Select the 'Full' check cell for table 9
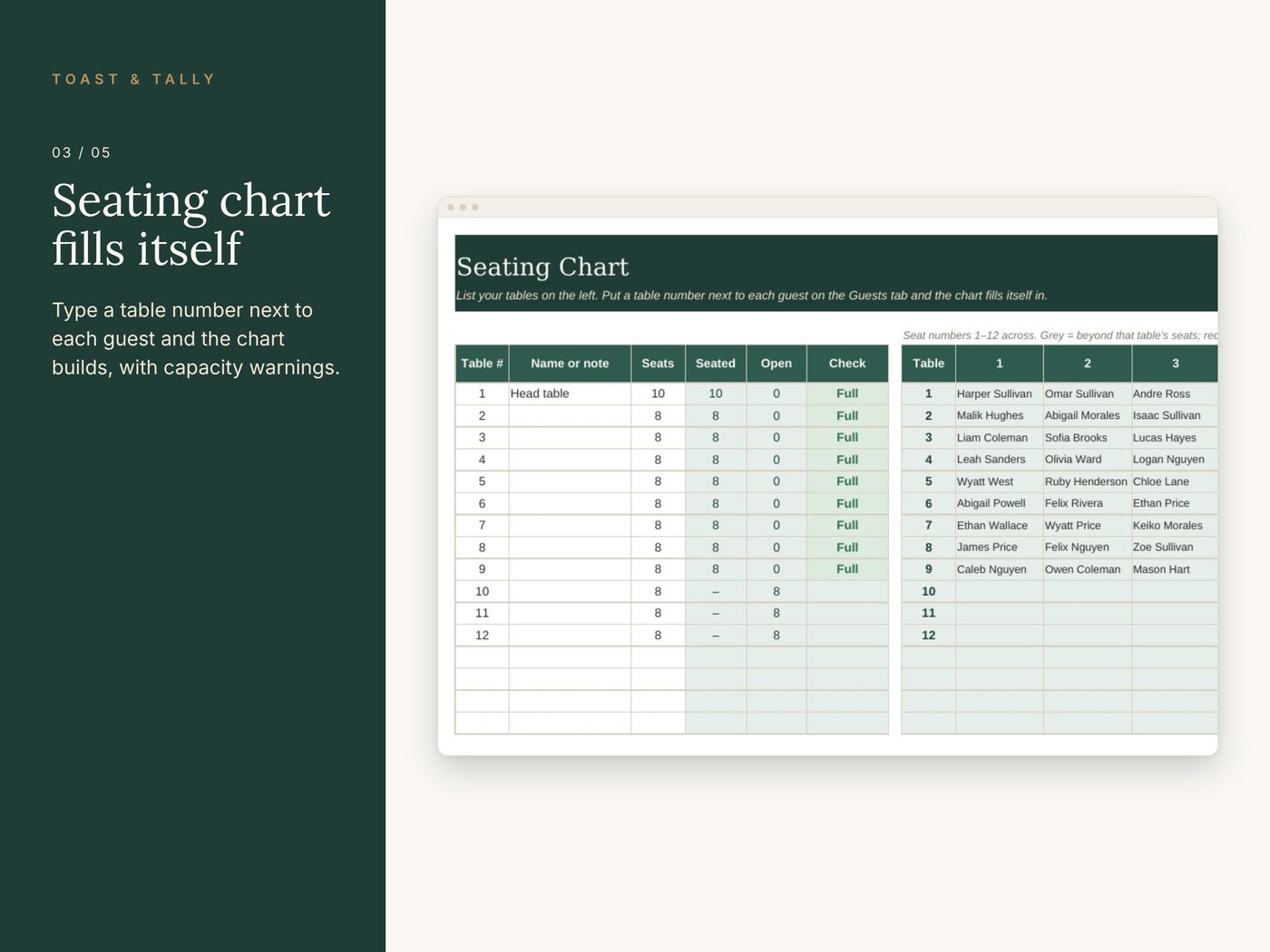This screenshot has height=952, width=1270. pos(847,569)
